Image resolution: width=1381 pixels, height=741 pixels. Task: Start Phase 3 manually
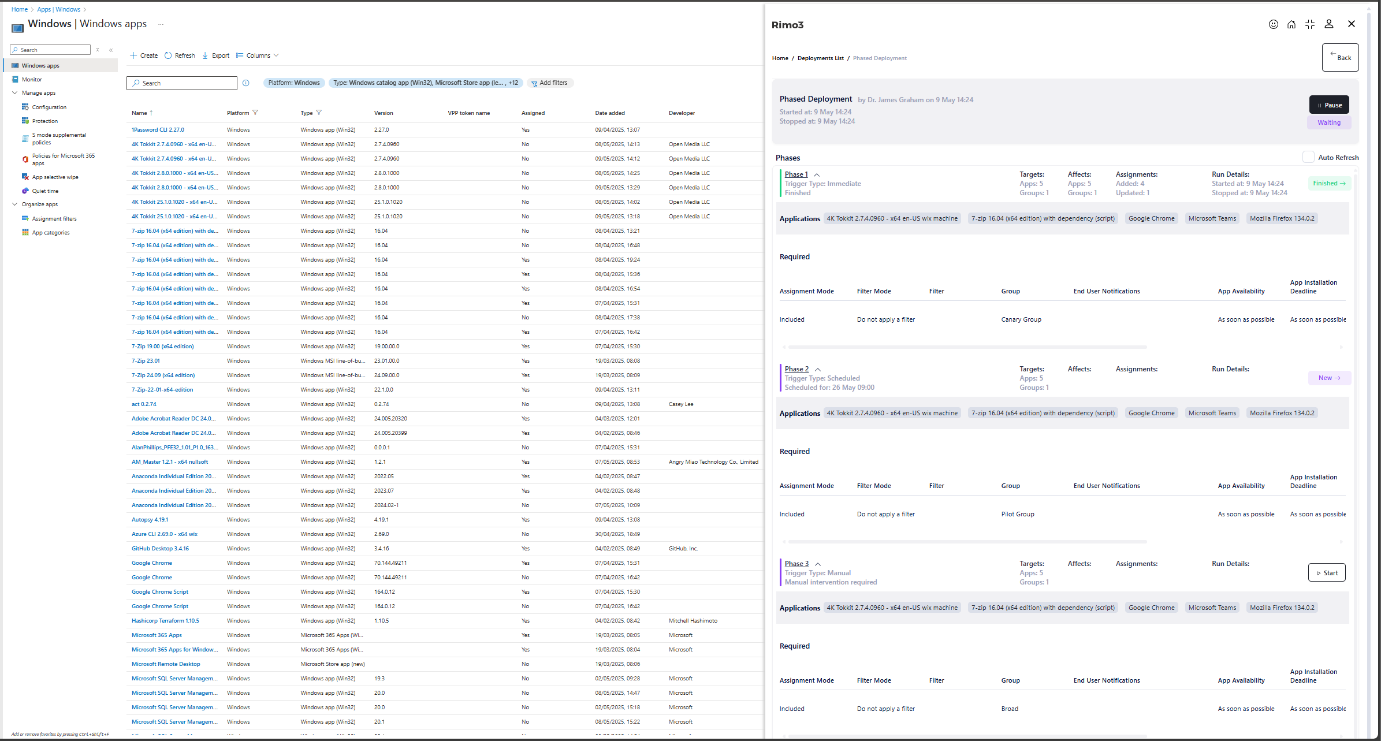click(1326, 573)
